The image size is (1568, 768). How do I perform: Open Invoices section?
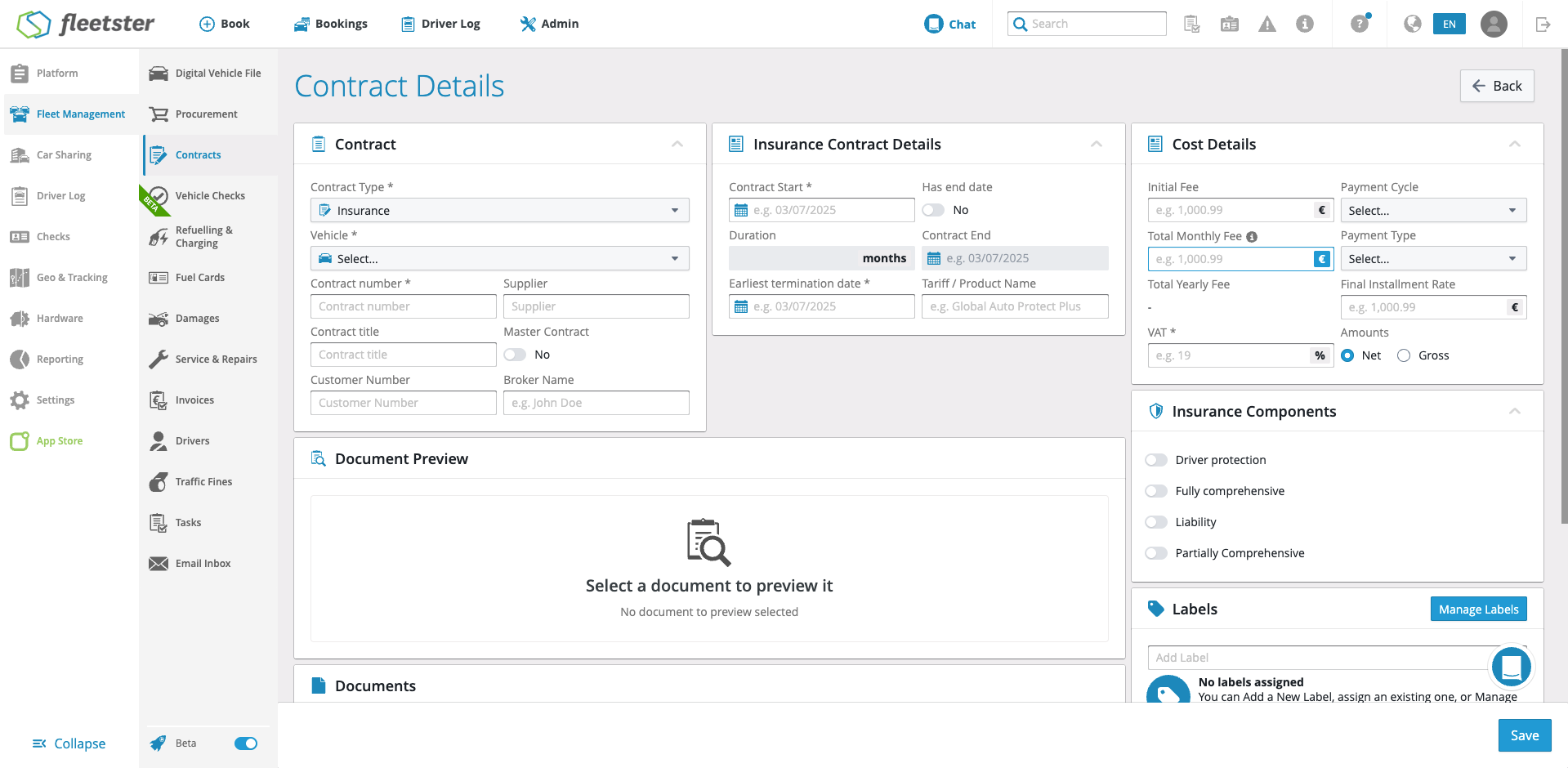pyautogui.click(x=208, y=400)
